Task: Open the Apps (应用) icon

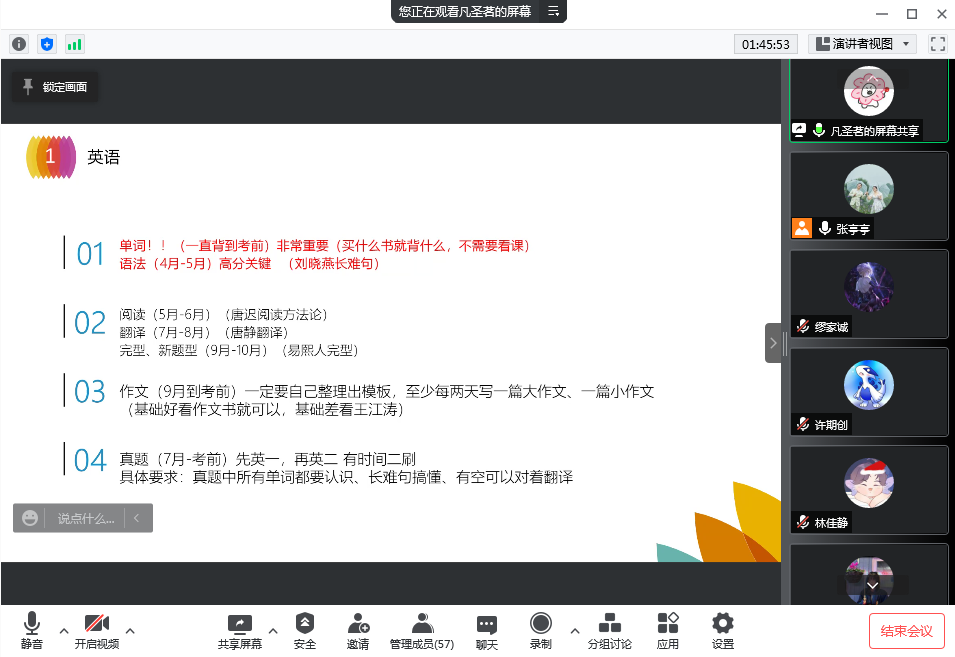Action: [x=668, y=631]
